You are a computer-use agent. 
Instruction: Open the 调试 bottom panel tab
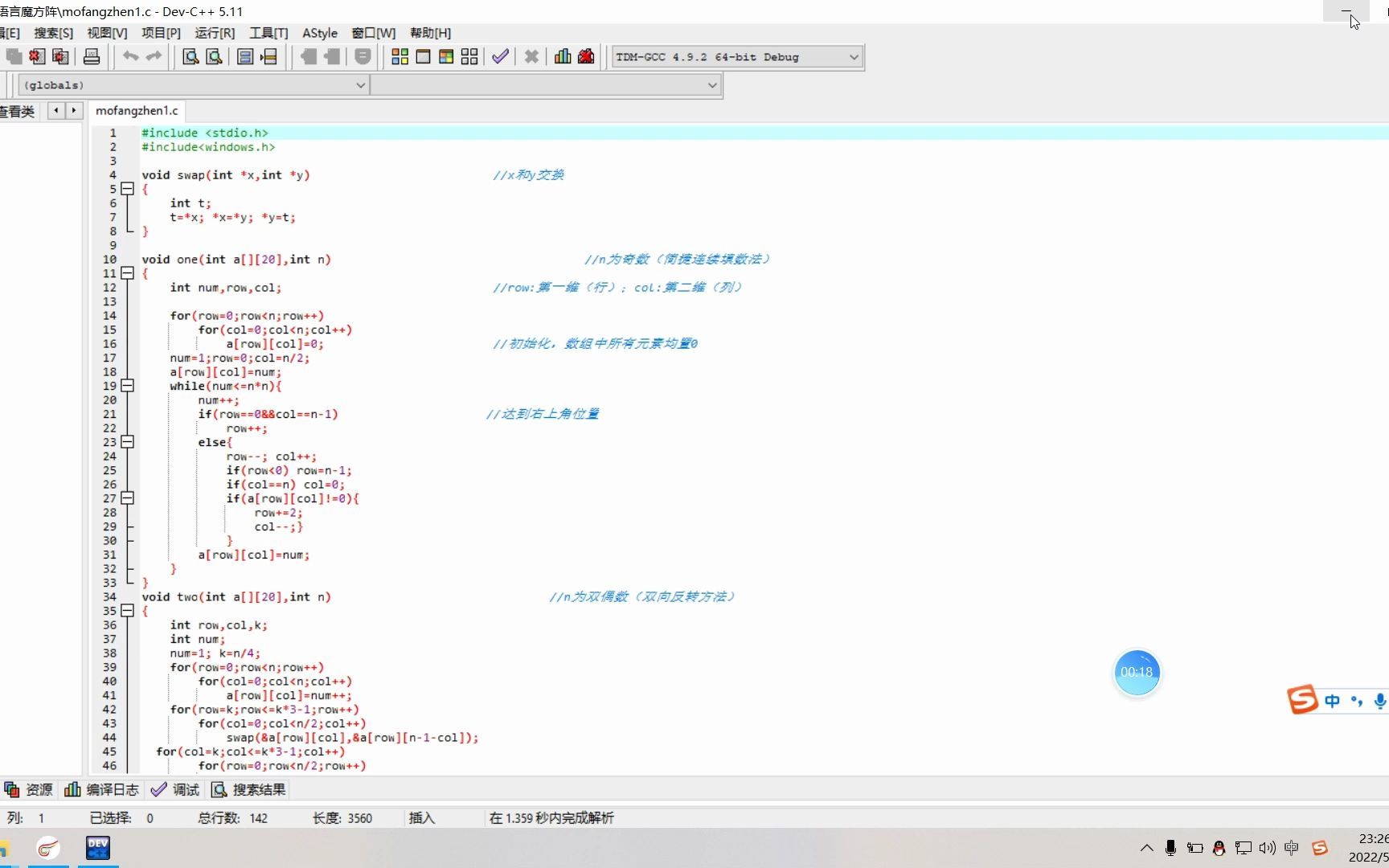pos(175,790)
